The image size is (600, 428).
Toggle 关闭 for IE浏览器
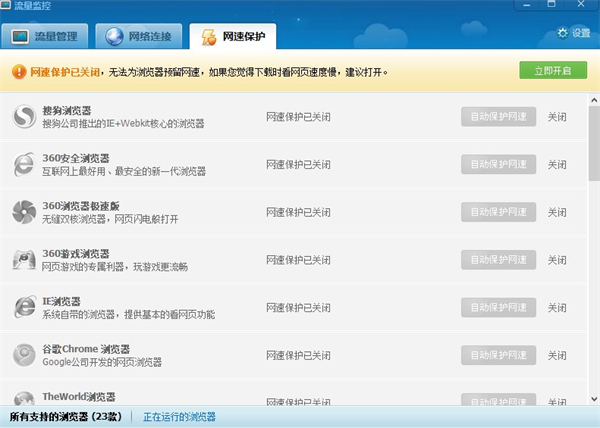557,308
